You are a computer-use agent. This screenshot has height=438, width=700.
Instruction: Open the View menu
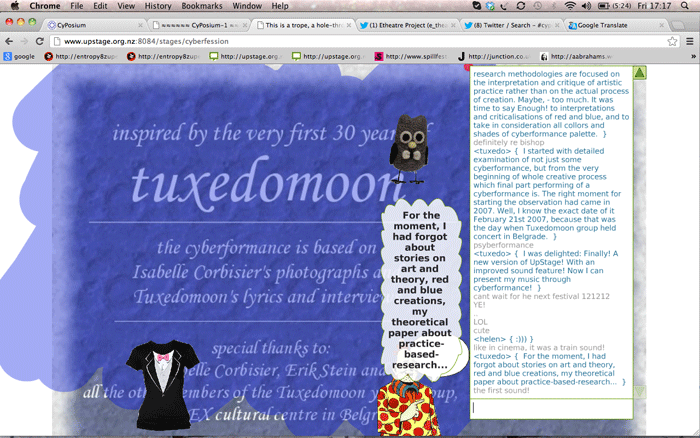126,6
